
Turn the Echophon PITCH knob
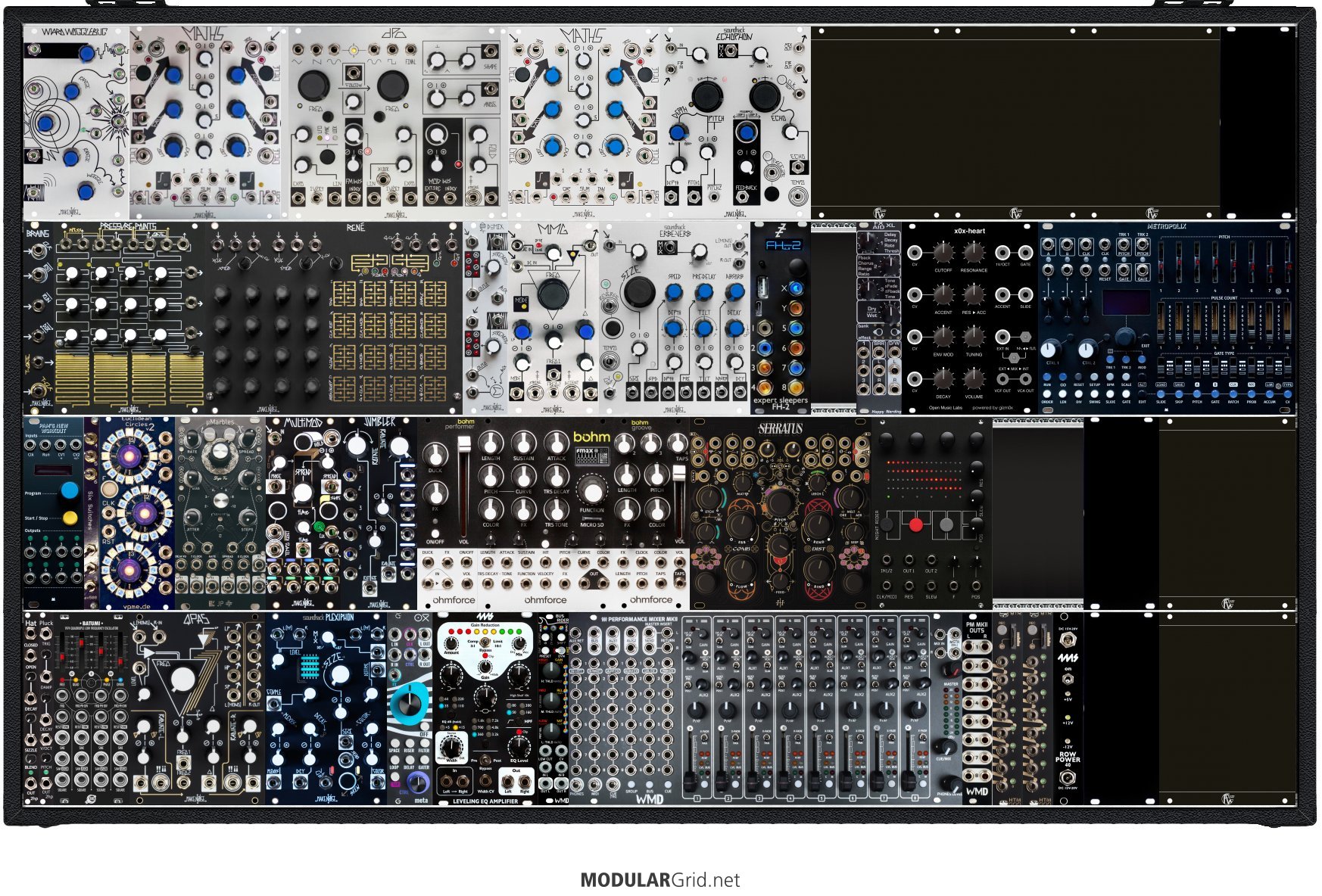(x=706, y=95)
